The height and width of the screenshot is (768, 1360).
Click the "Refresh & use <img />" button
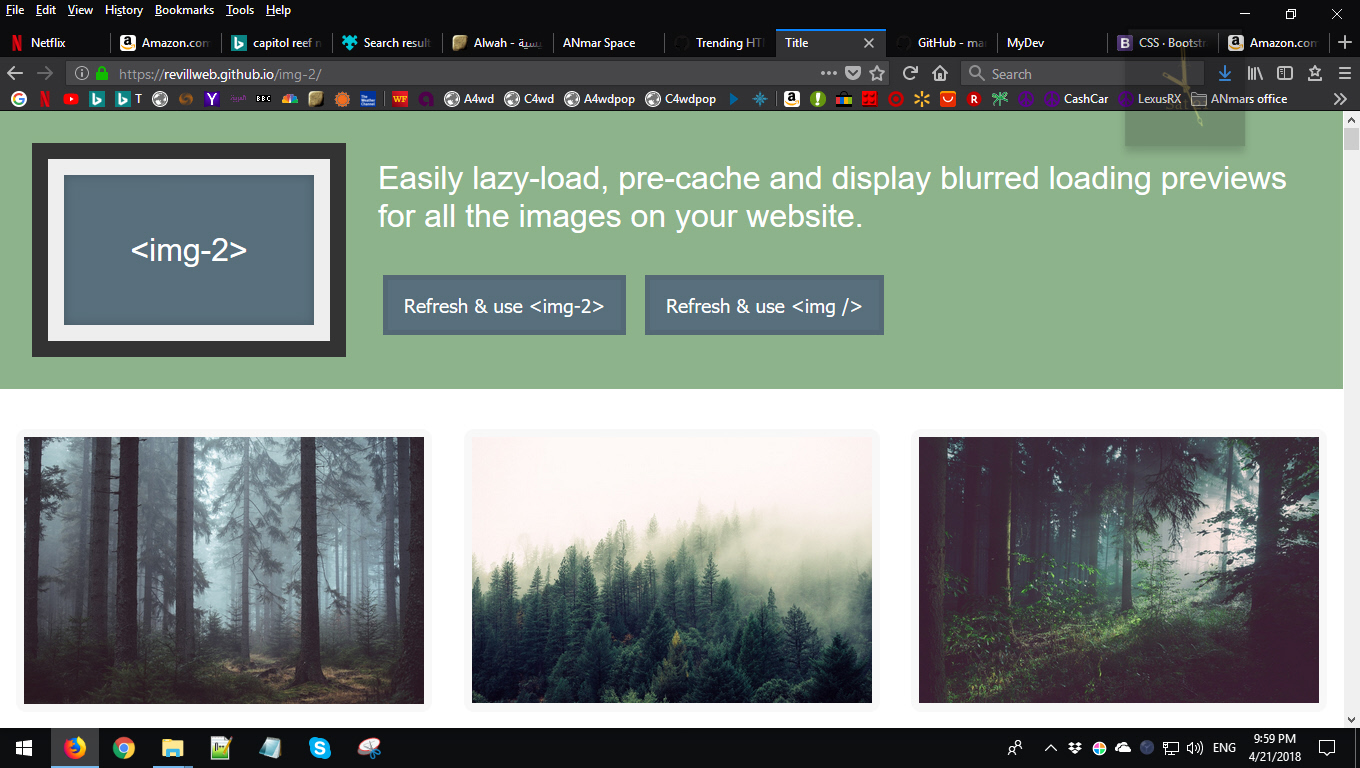(x=764, y=306)
